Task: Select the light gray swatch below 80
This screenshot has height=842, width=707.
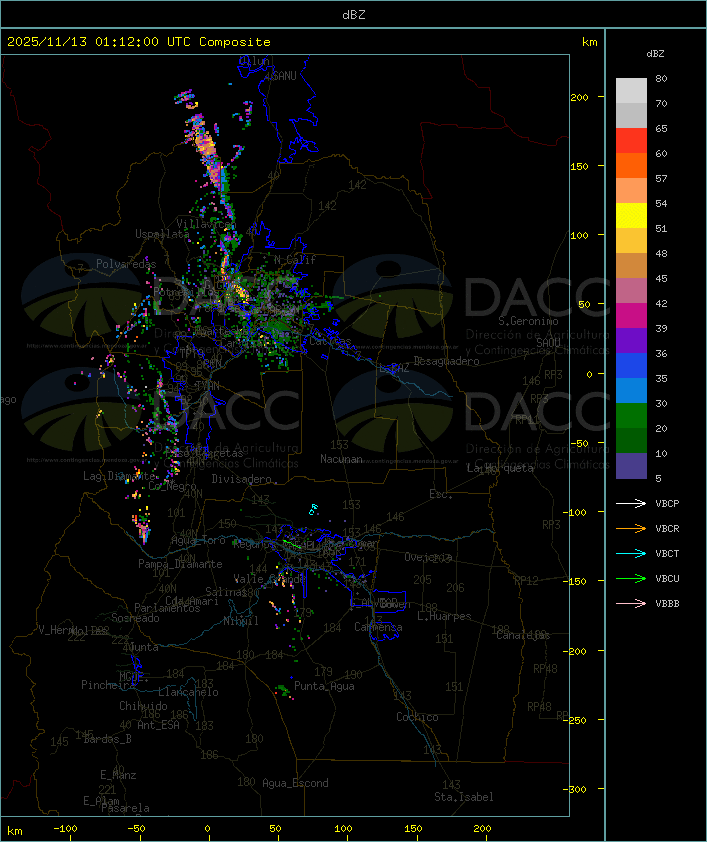Action: pos(631,91)
